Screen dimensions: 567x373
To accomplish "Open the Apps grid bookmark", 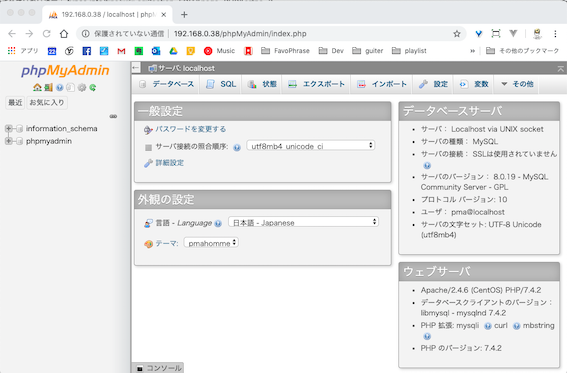I will [23, 51].
